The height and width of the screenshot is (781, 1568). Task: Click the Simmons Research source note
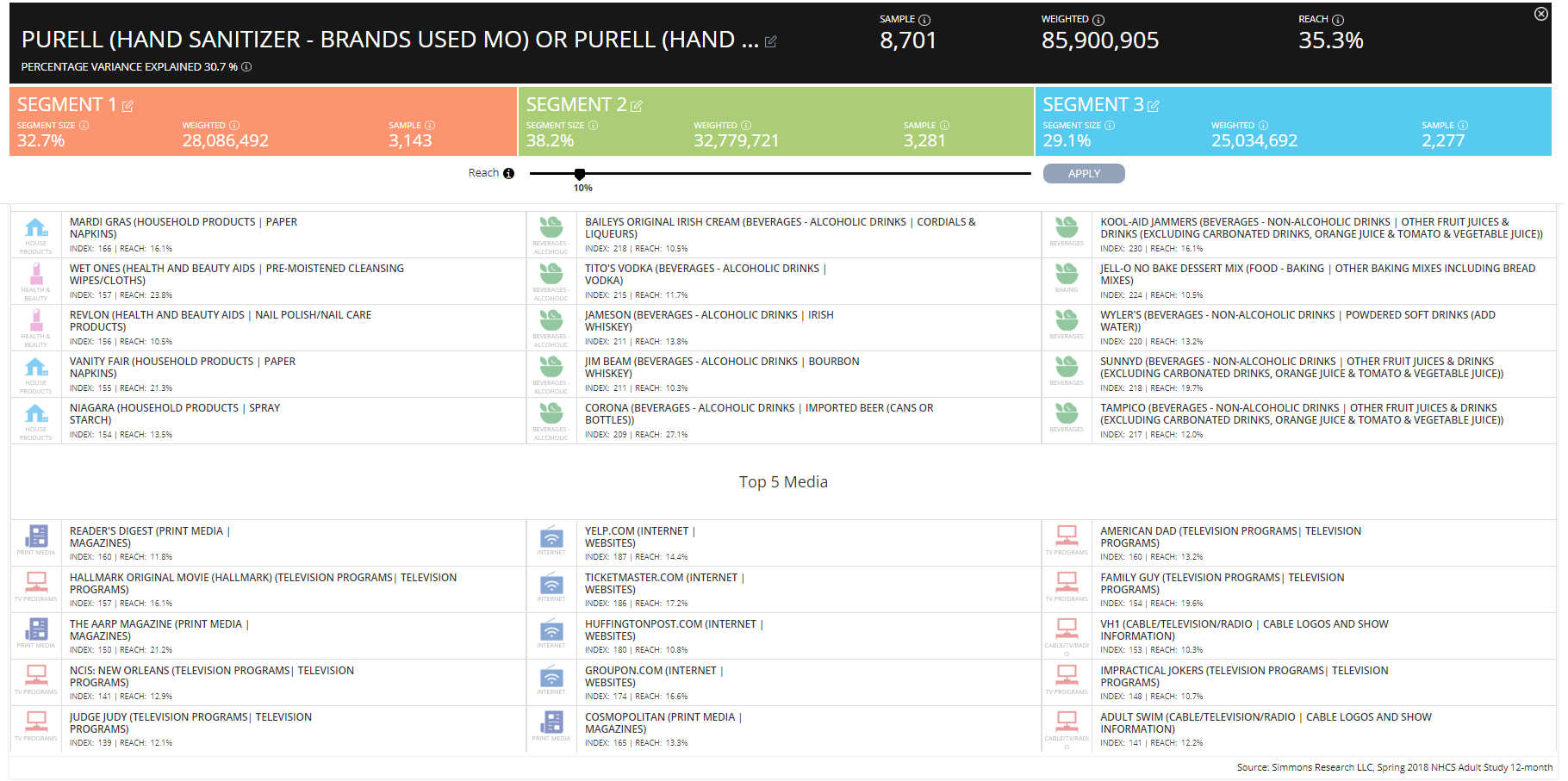point(1395,767)
